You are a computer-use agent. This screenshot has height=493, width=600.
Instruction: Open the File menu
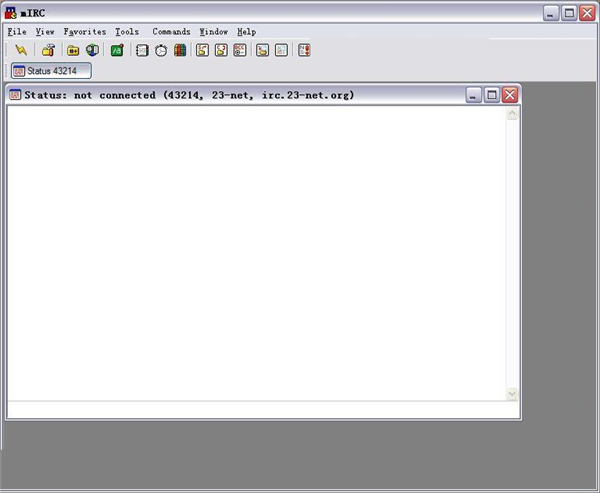(x=17, y=32)
